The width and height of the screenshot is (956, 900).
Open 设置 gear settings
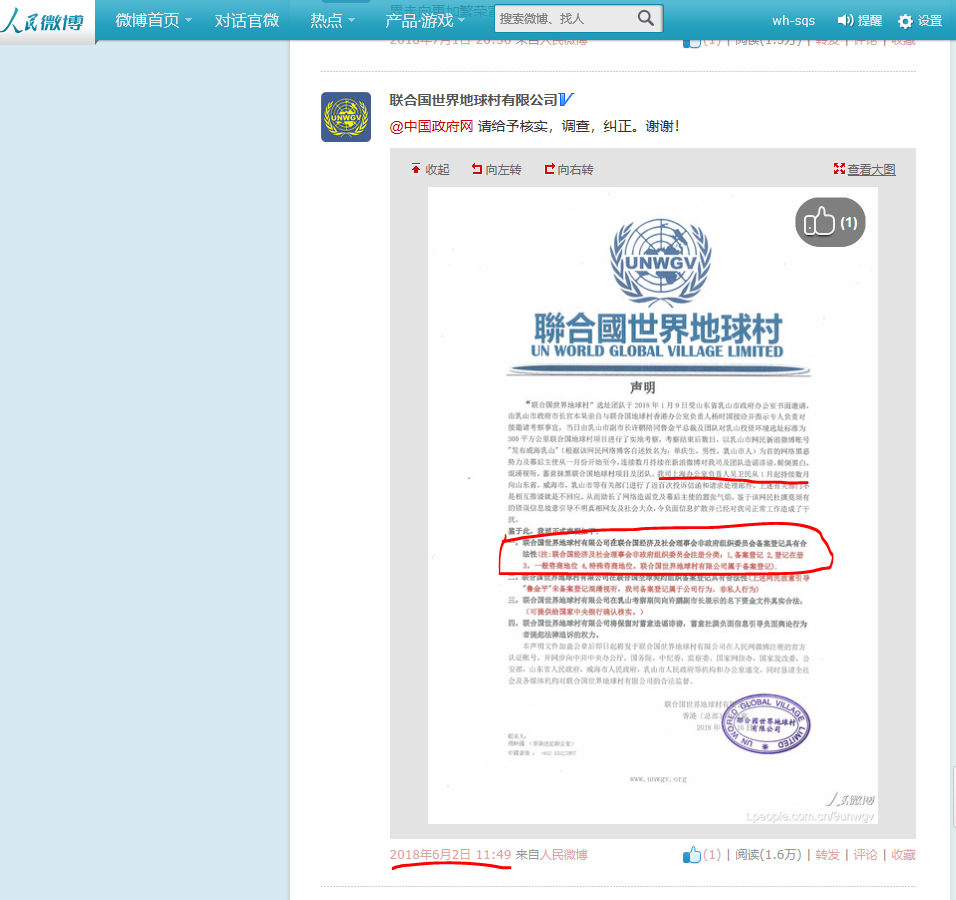[x=920, y=21]
